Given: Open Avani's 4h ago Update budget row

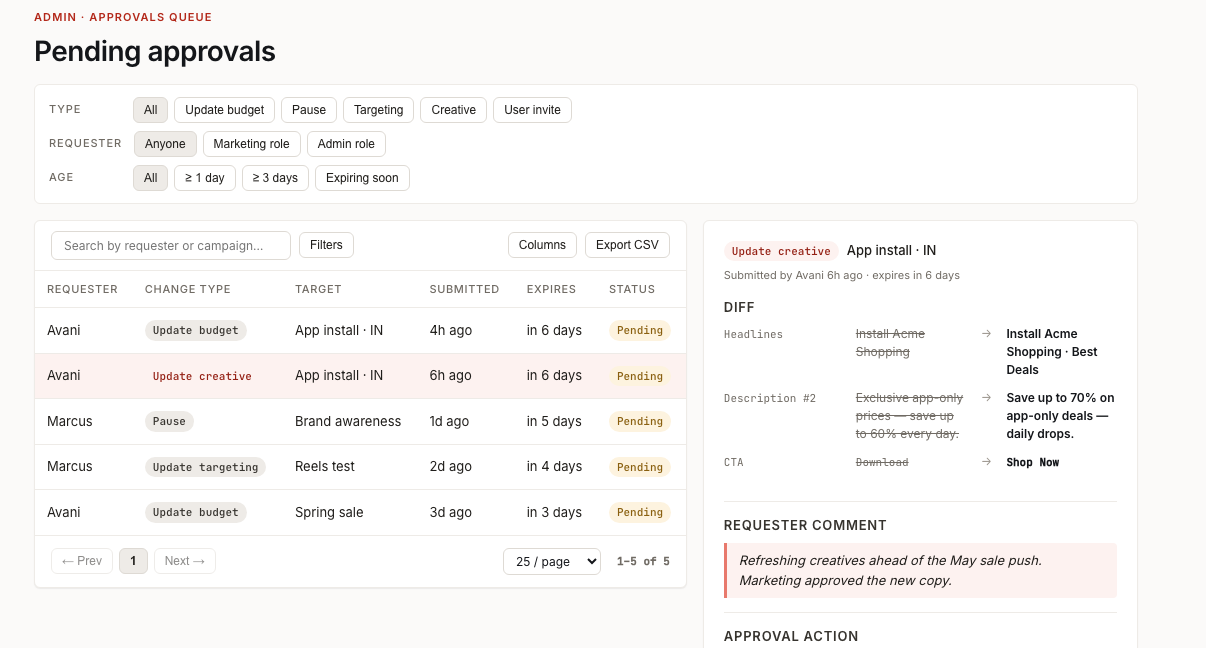Looking at the screenshot, I should coord(360,330).
